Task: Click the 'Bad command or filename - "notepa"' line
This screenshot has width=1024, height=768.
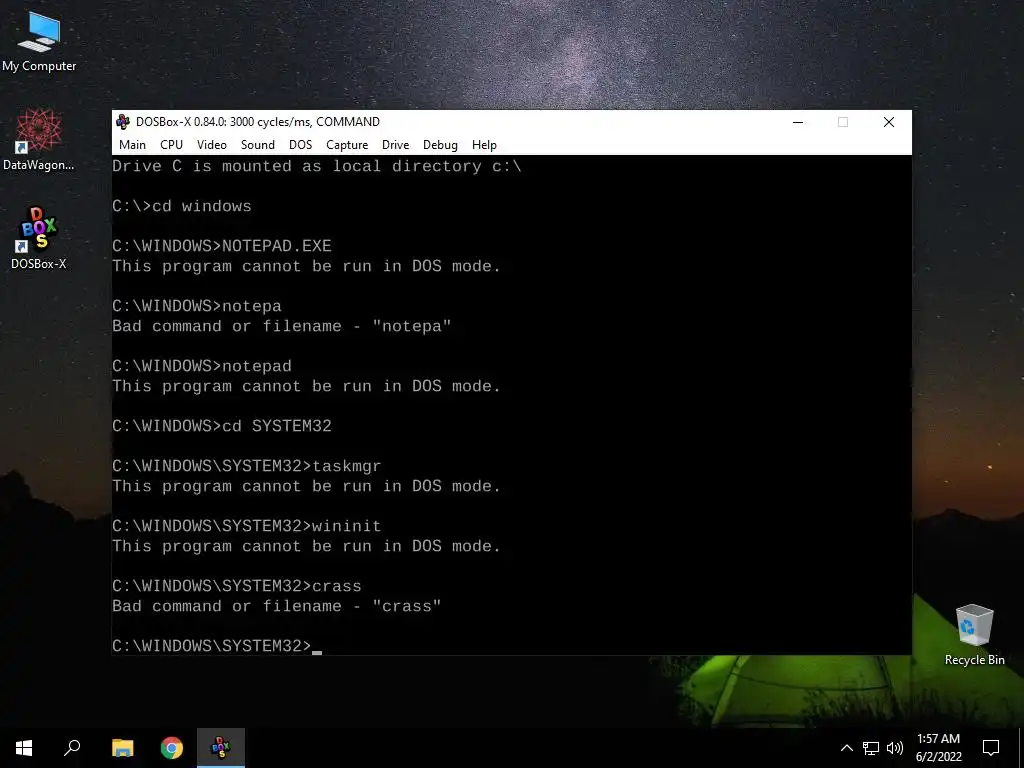Action: pos(281,327)
